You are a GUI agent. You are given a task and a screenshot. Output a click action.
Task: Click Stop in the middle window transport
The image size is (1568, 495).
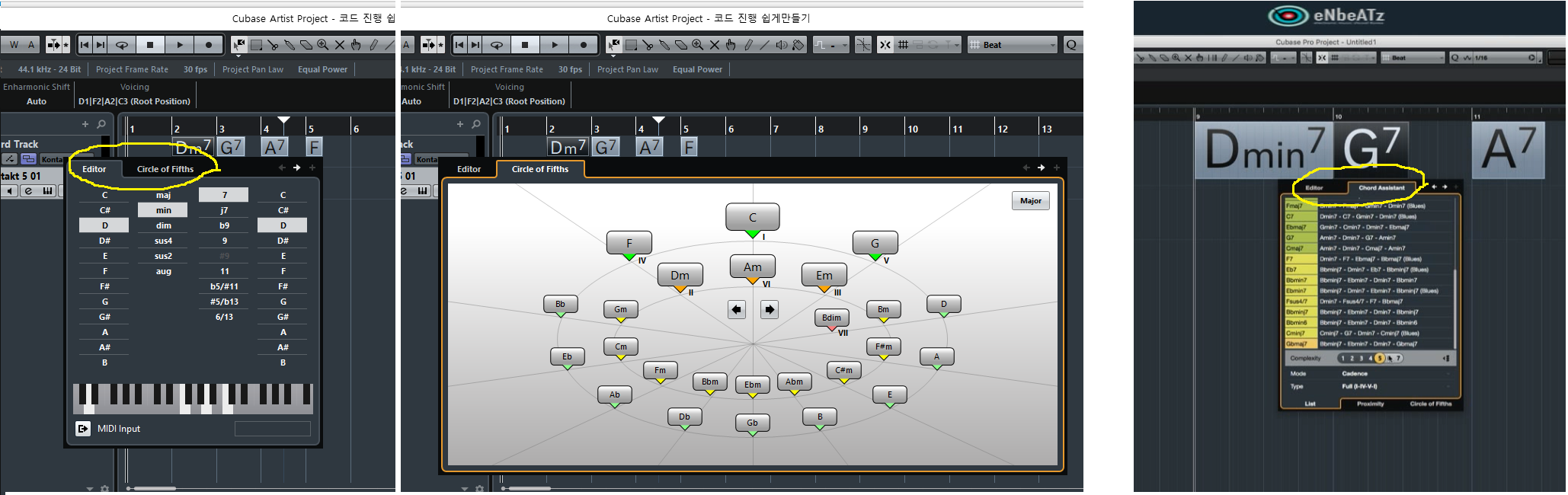(525, 45)
